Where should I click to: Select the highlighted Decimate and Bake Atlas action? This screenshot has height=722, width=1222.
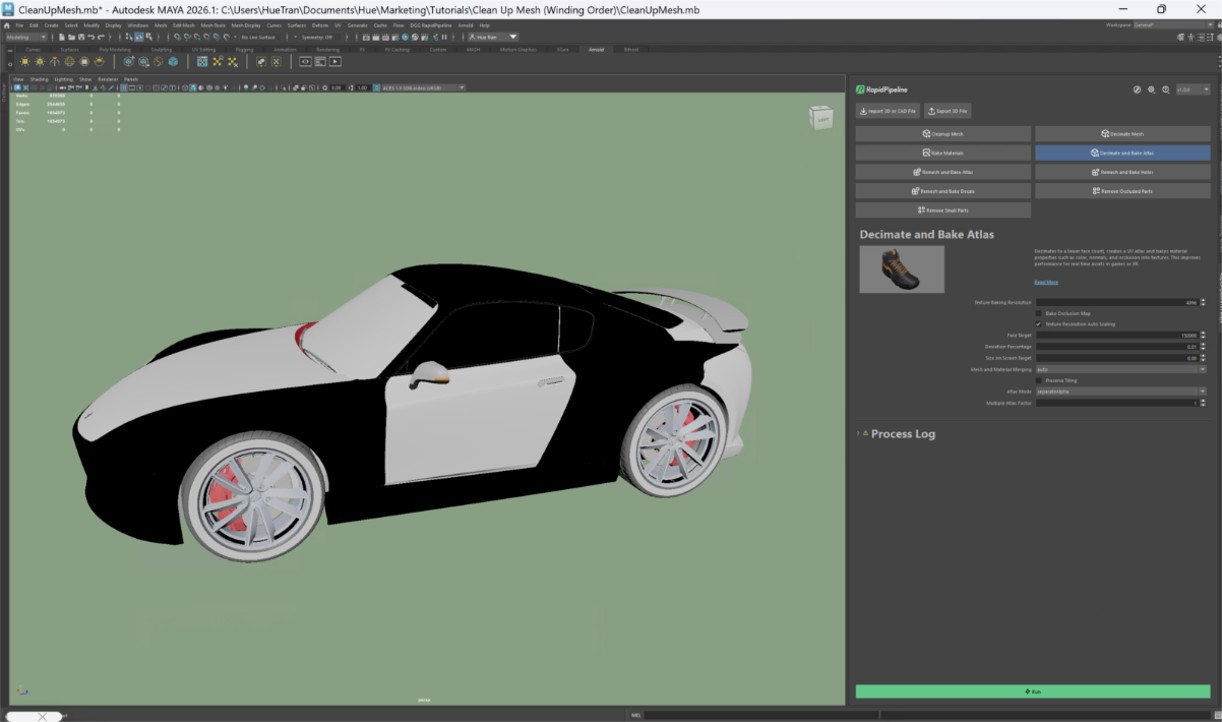(1122, 153)
